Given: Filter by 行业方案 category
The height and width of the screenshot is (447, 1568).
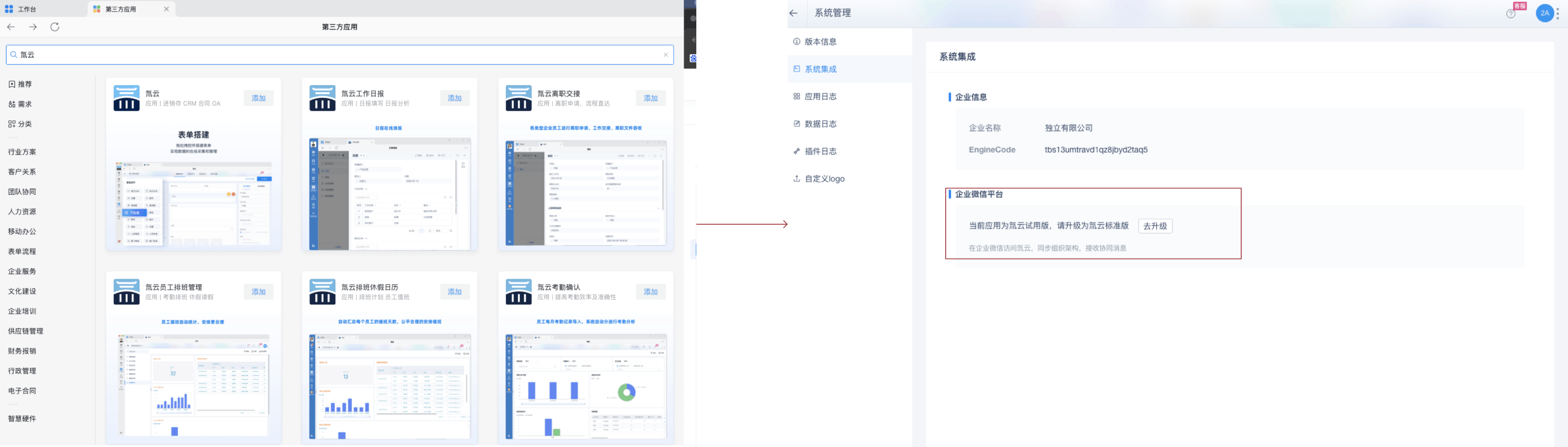Looking at the screenshot, I should coord(22,152).
